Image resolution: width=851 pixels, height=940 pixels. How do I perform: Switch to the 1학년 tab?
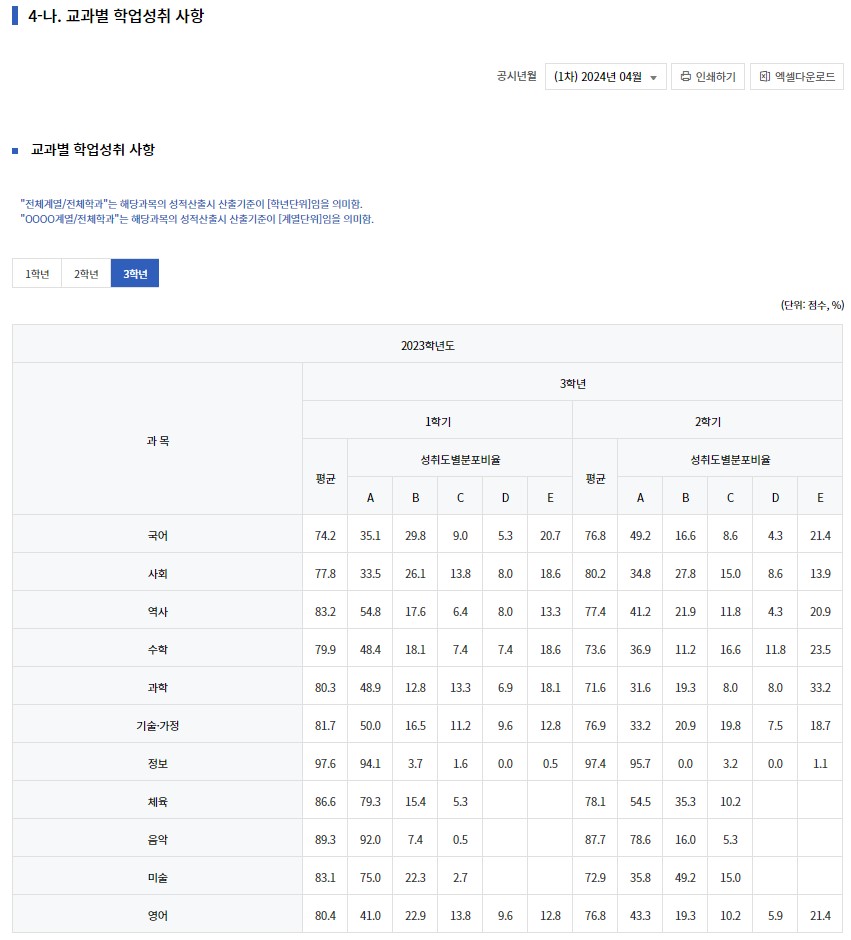36,273
